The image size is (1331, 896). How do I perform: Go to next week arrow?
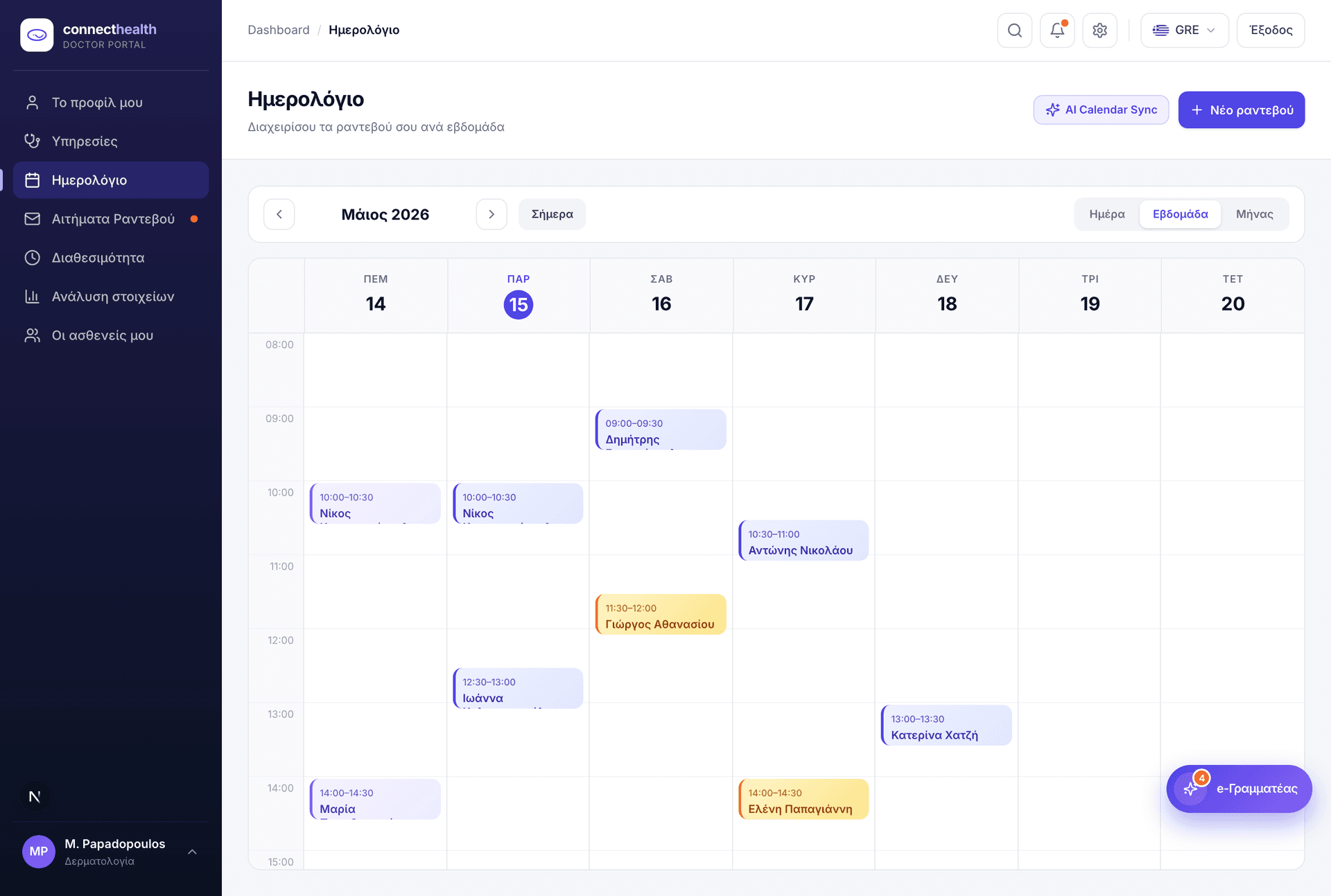(x=491, y=214)
